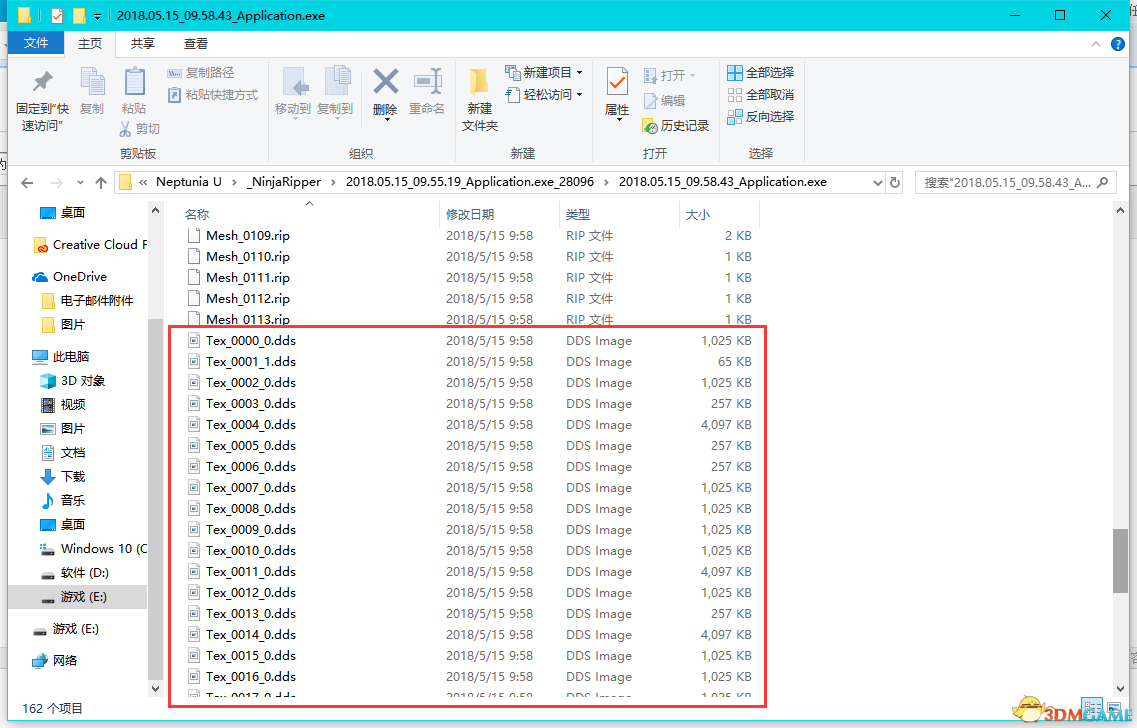
Task: Open the 轻松访问 (Easy access) dropdown
Action: (579, 95)
